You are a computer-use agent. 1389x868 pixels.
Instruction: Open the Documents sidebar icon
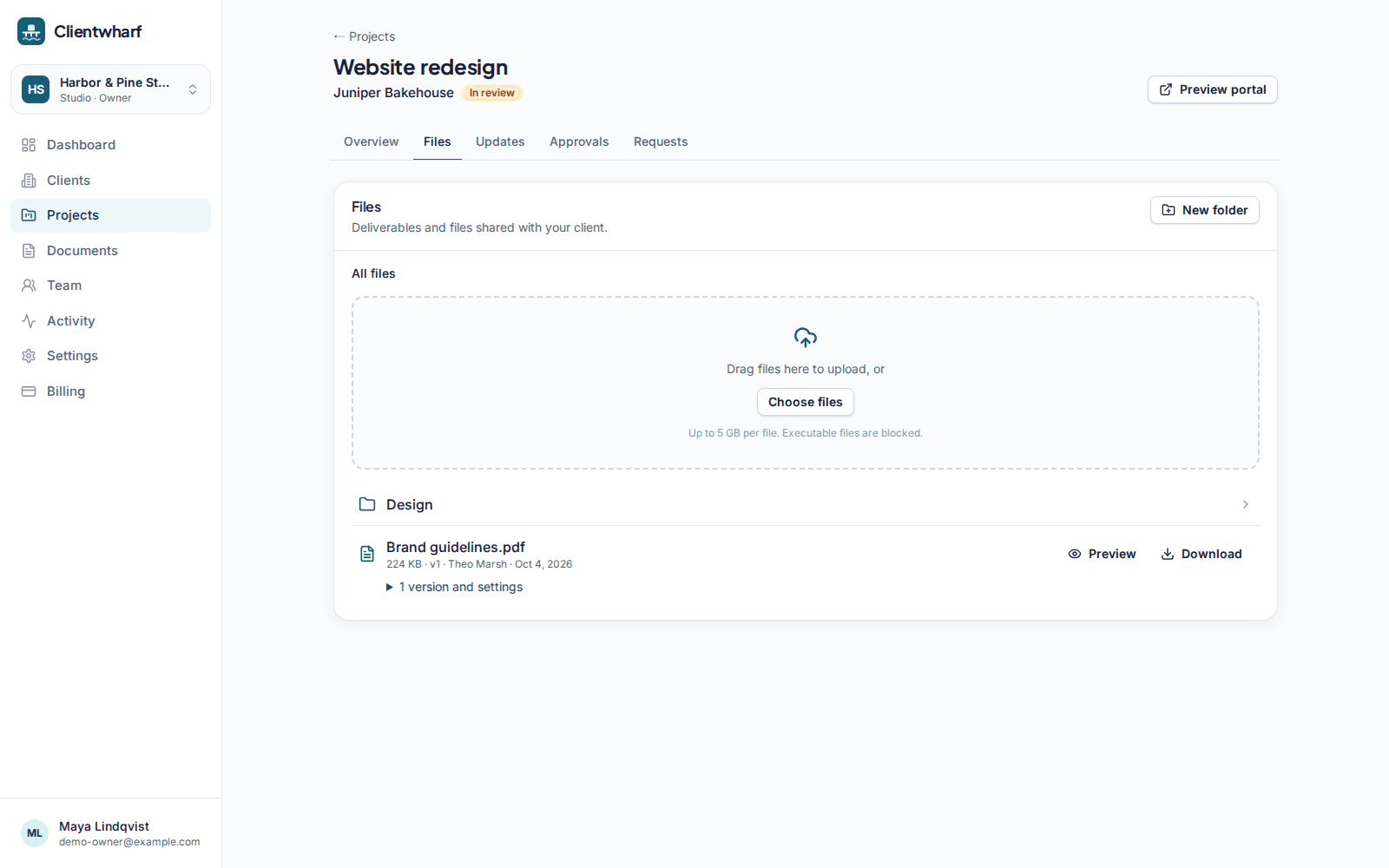pos(29,251)
